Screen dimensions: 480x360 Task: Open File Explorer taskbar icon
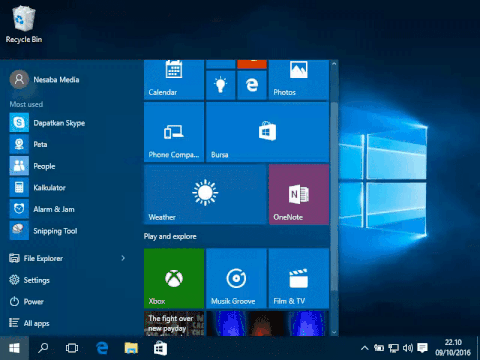131,348
